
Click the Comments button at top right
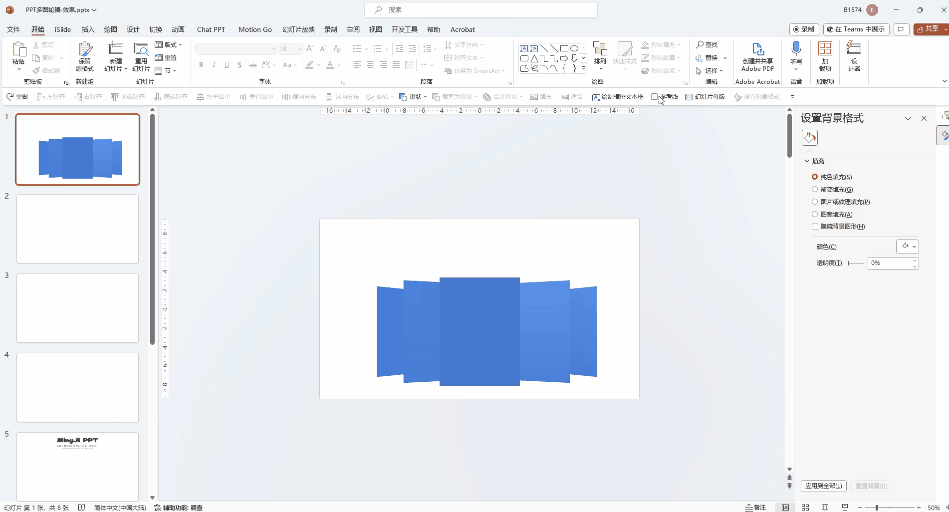901,29
